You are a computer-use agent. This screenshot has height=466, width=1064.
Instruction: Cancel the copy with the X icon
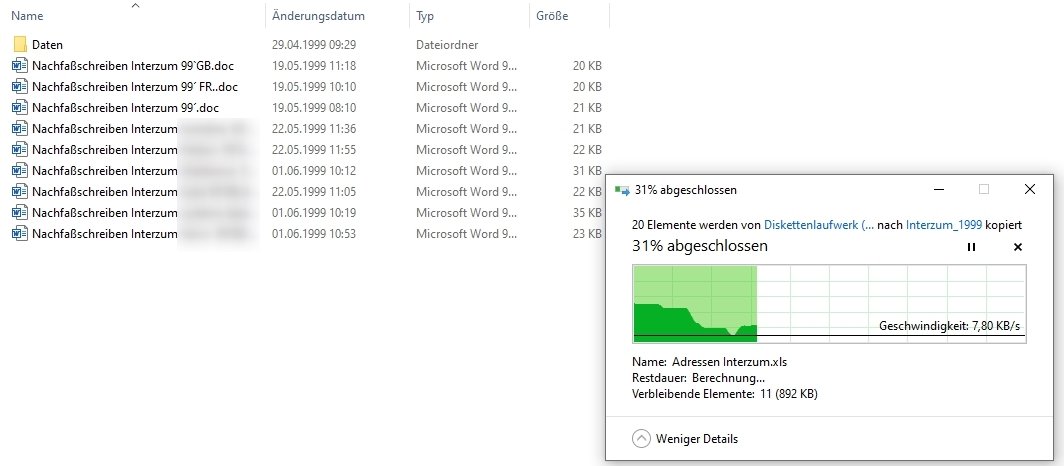coord(1018,247)
